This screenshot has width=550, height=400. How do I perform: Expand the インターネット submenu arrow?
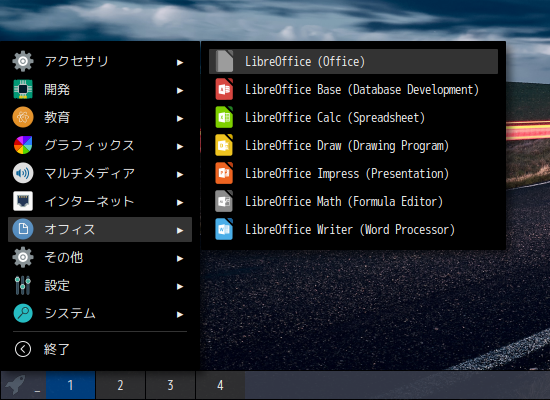[x=180, y=202]
